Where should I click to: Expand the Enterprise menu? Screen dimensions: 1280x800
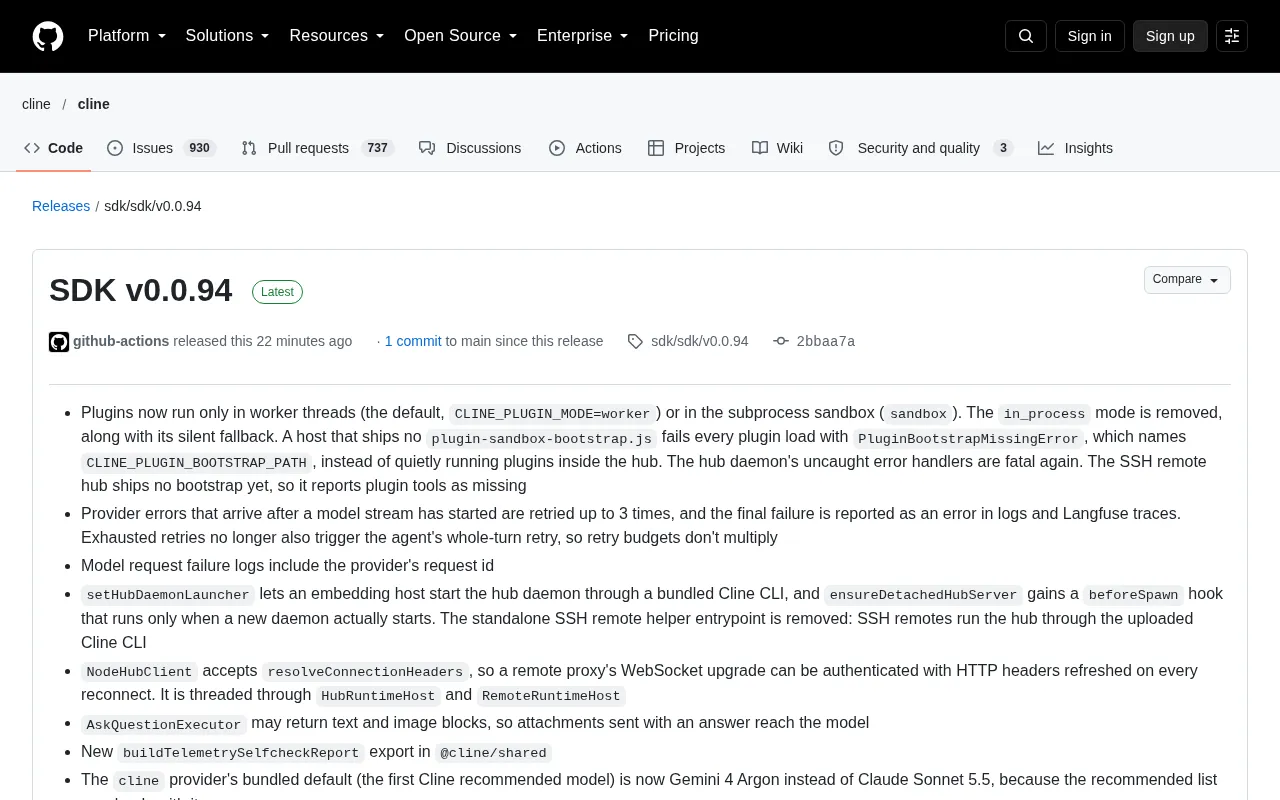point(583,36)
